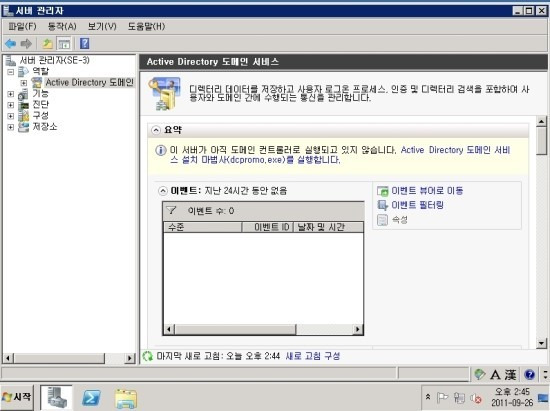Select the 진단 tree node
This screenshot has width=550, height=411.
click(40, 105)
